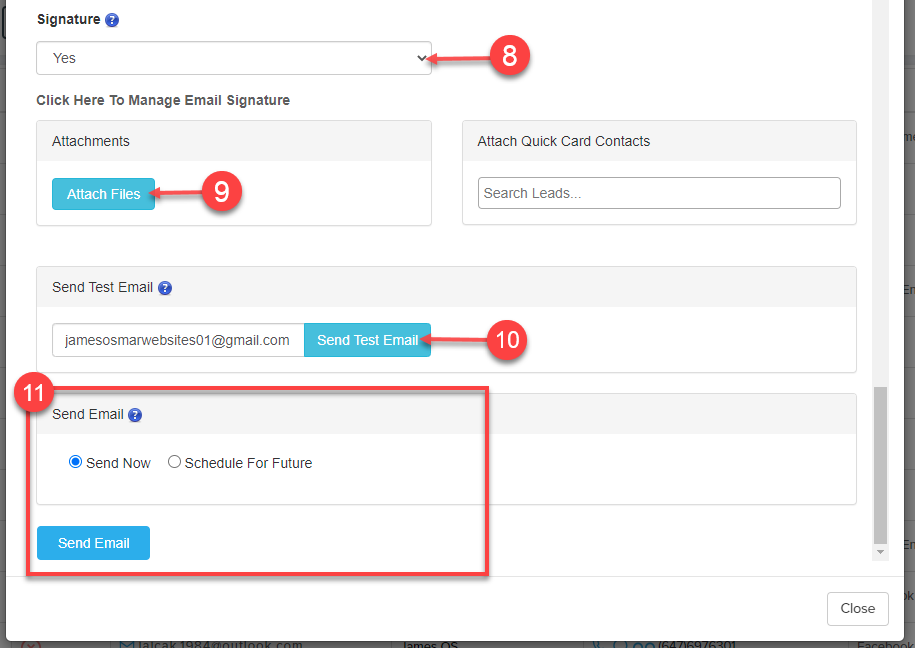Screen dimensions: 915x648
Task: Click the red number 11 annotation badge
Action: click(x=35, y=394)
